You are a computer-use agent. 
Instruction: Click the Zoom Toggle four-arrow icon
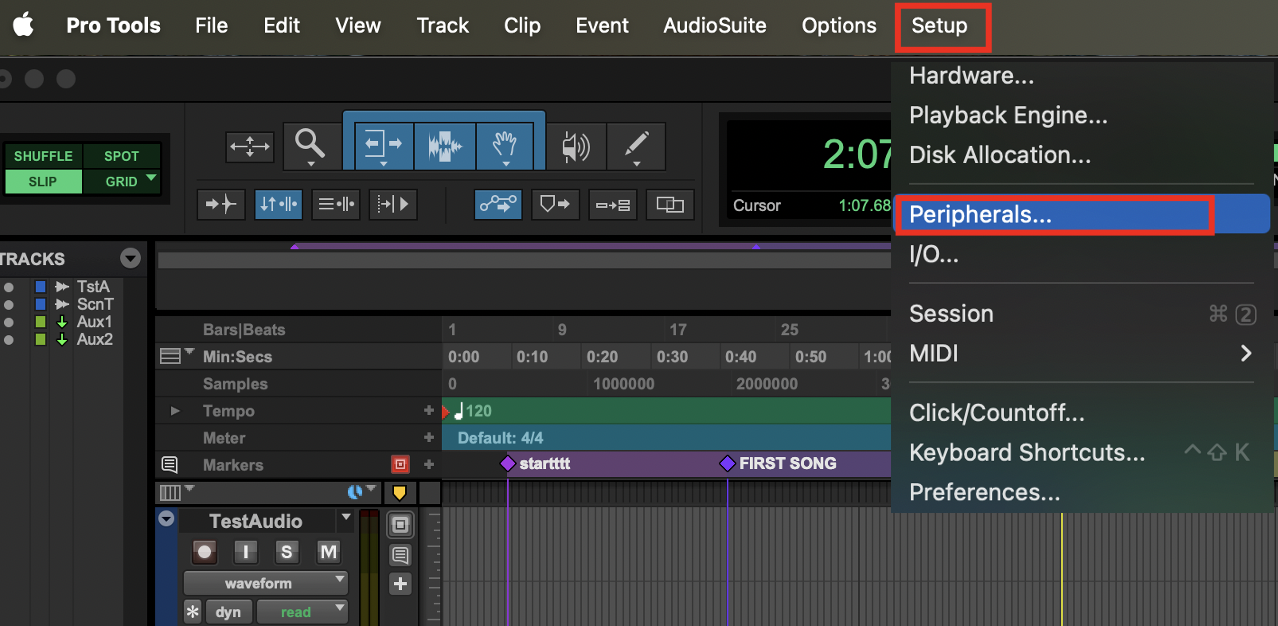tap(249, 146)
